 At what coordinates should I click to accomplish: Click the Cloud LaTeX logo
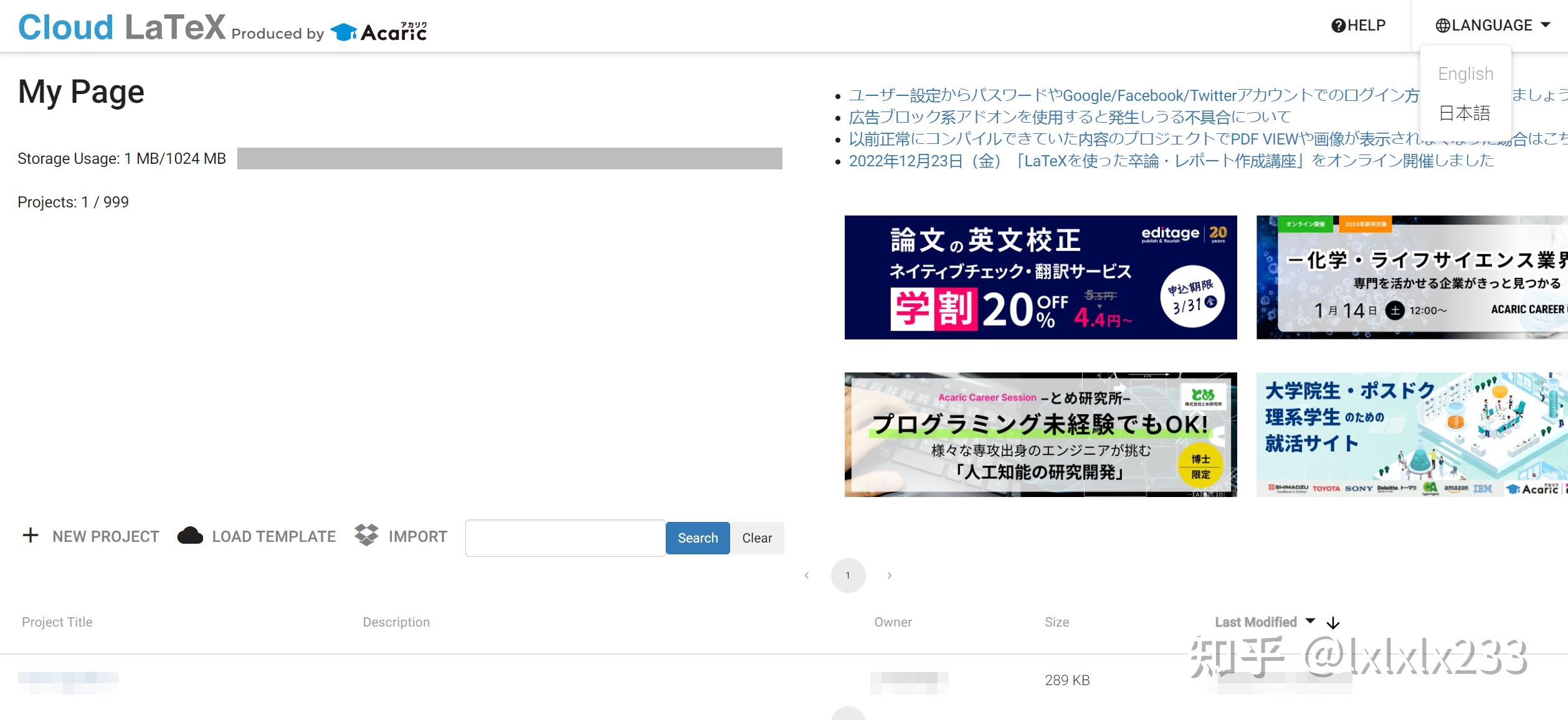(121, 27)
